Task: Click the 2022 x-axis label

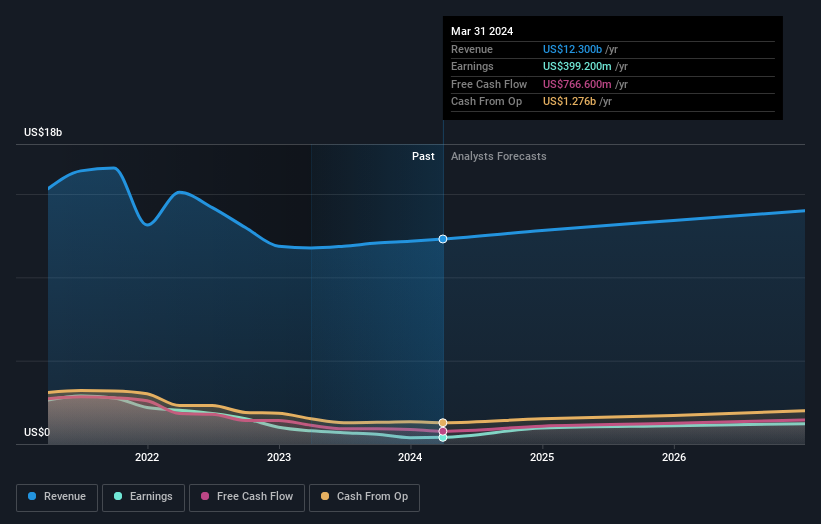Action: pos(147,457)
